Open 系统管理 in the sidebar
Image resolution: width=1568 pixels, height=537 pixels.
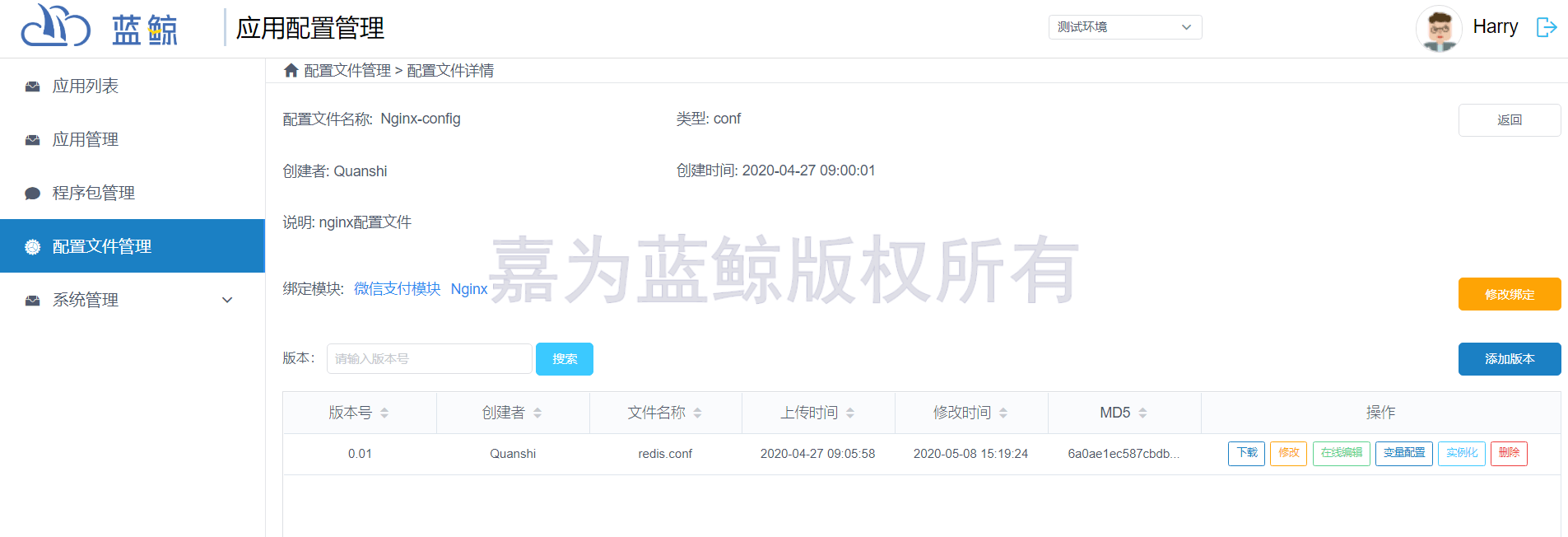pos(133,300)
